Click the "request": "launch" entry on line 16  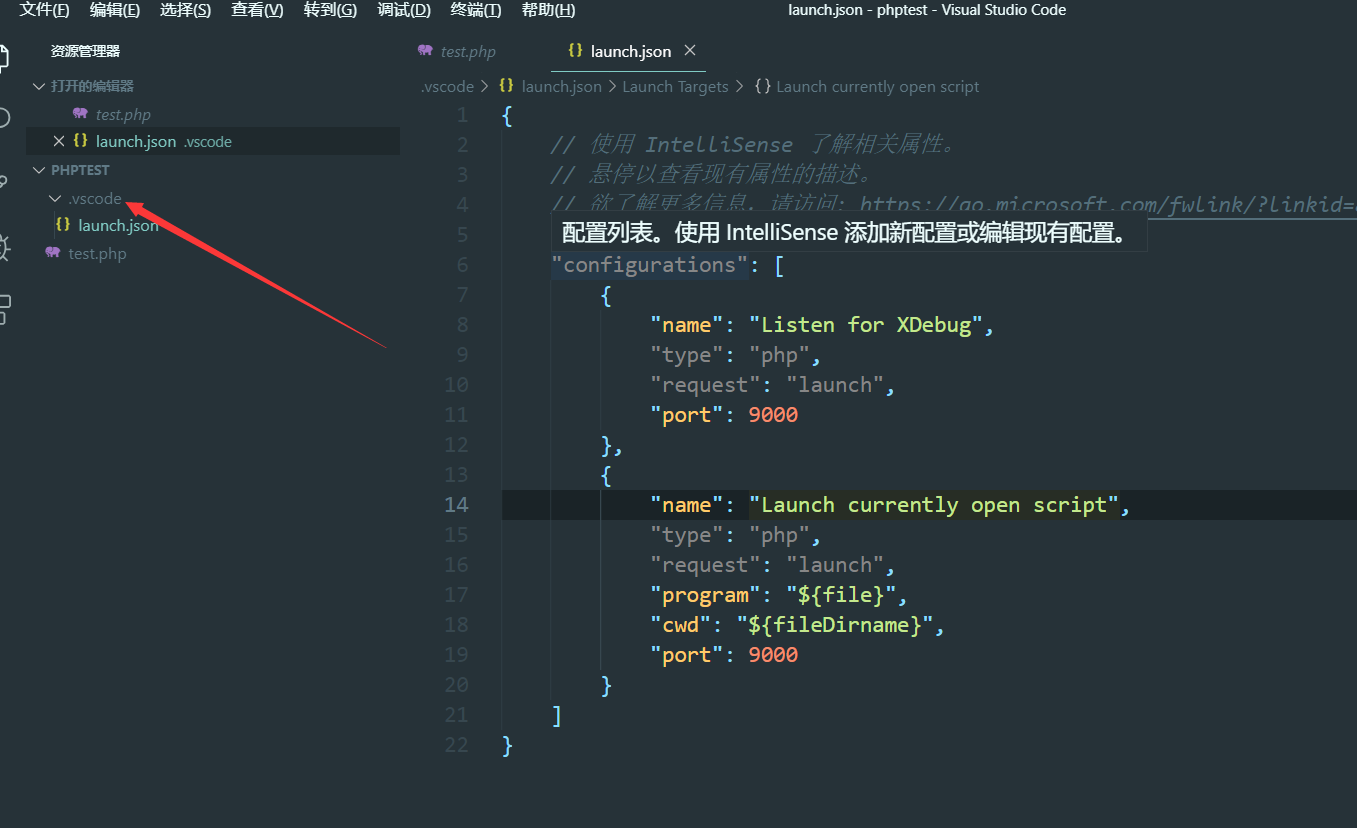773,564
